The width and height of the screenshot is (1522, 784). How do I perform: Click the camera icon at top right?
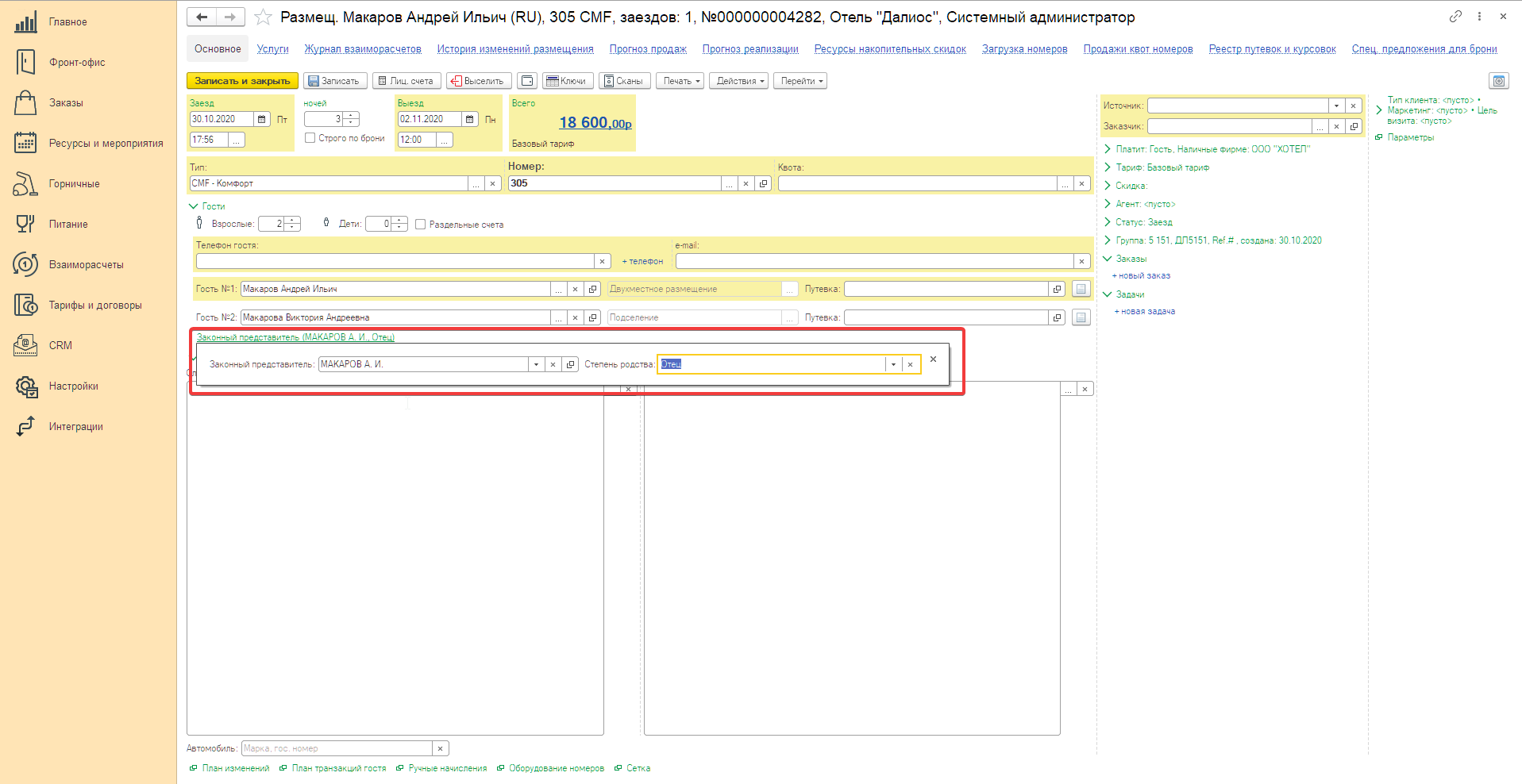pyautogui.click(x=1499, y=81)
